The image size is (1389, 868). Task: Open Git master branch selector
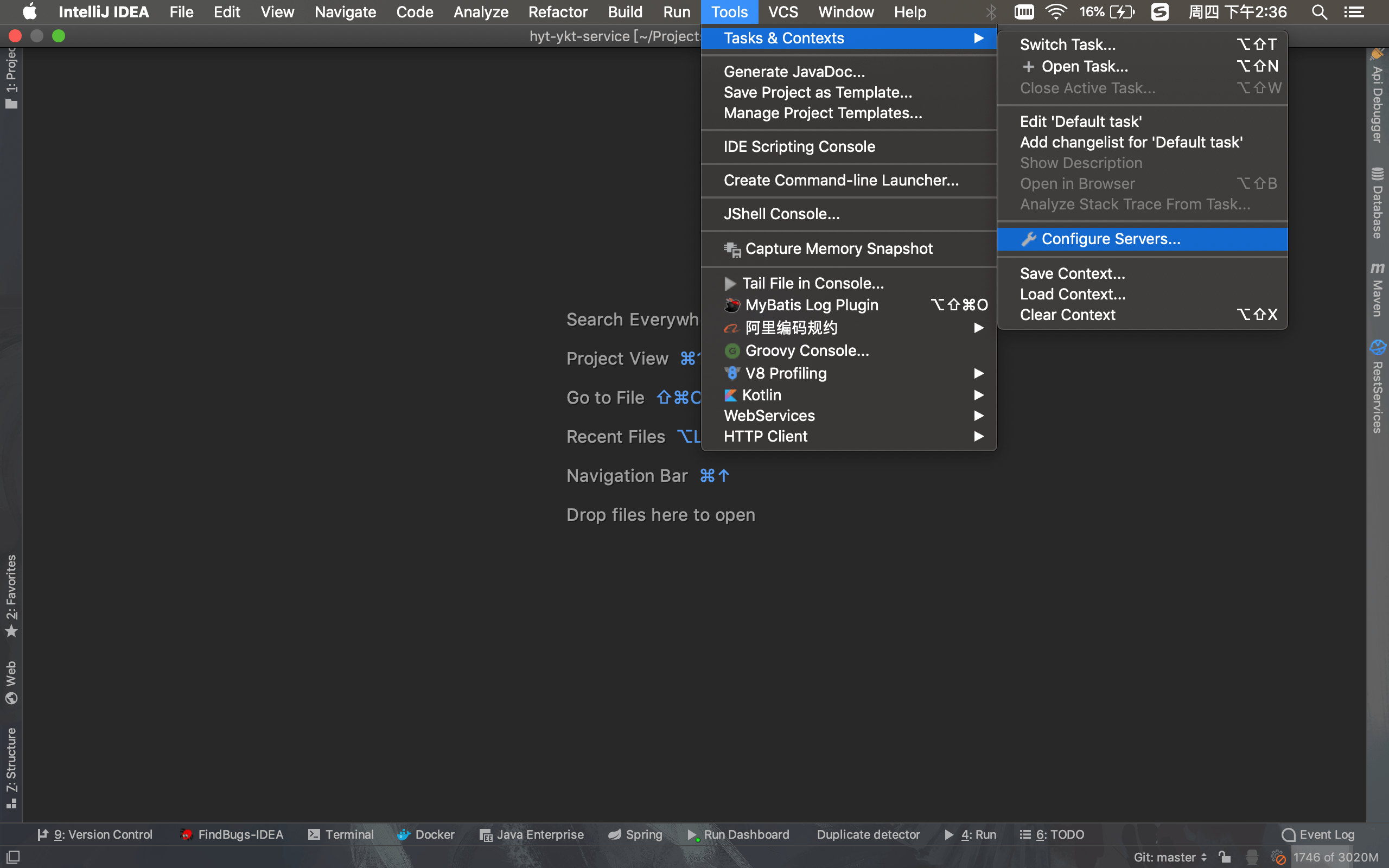(x=1170, y=857)
